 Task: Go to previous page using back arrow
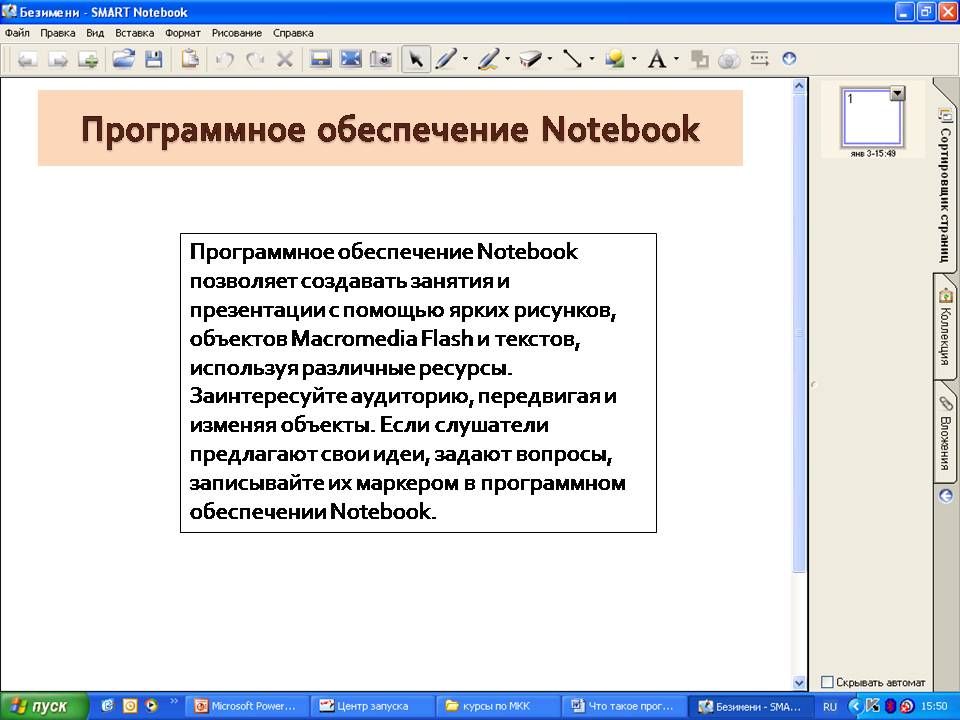point(27,59)
